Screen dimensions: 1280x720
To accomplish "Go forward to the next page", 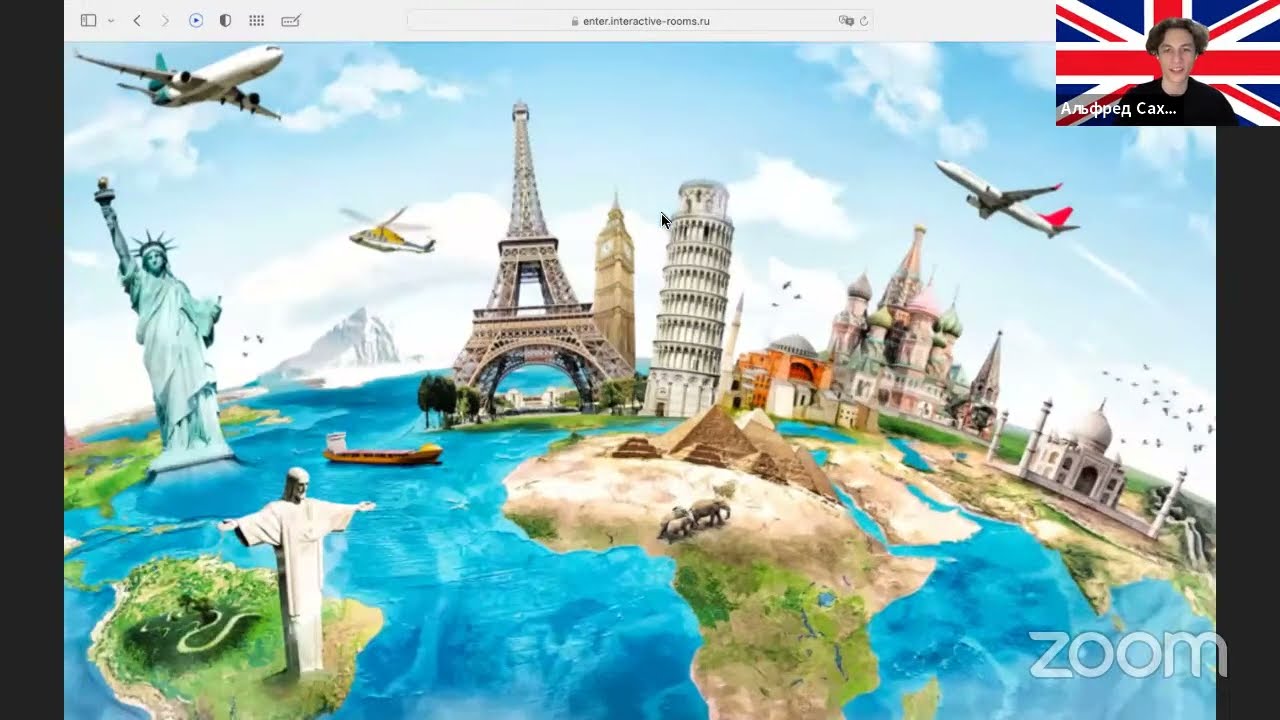I will click(x=165, y=20).
